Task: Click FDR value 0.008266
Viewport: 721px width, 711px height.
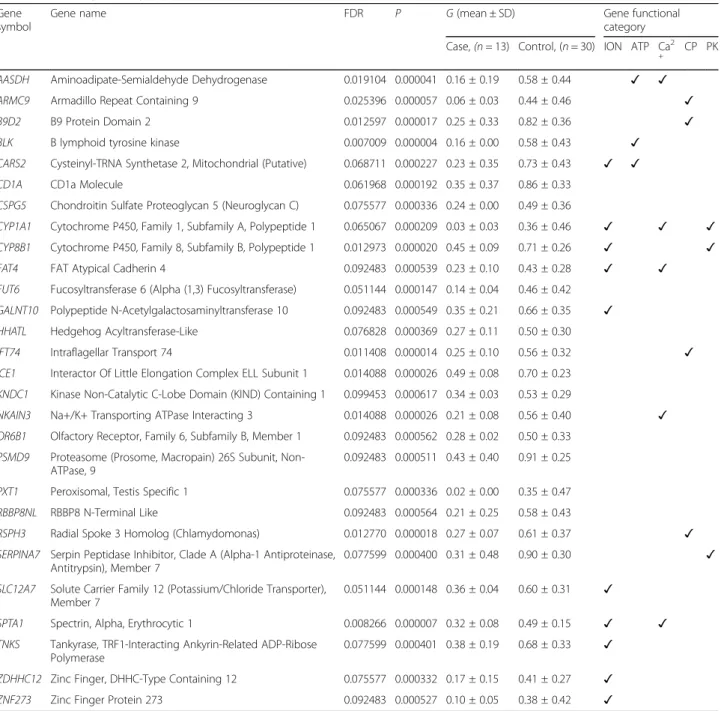Action: pyautogui.click(x=365, y=624)
